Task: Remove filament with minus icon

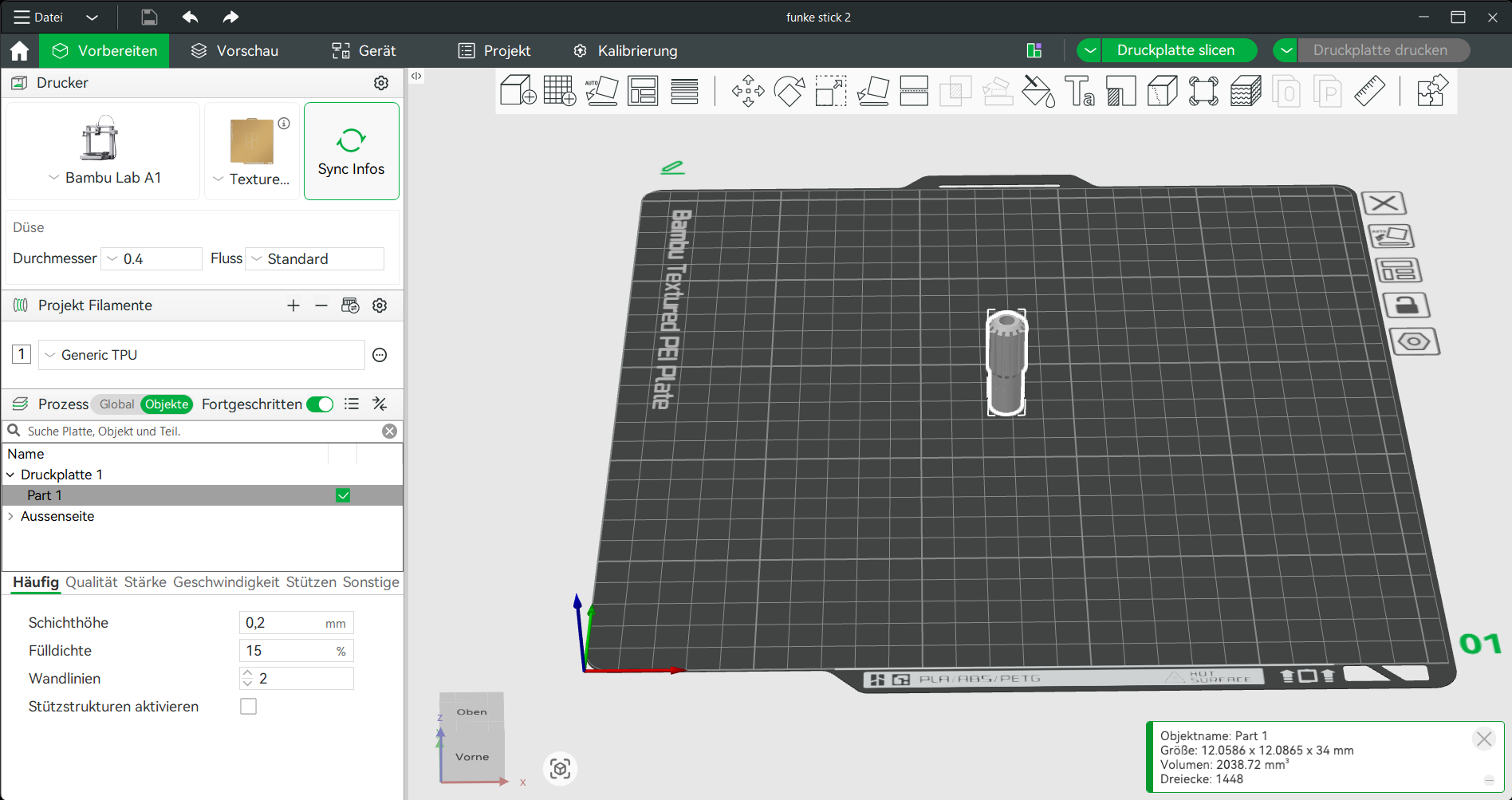Action: pos(321,305)
